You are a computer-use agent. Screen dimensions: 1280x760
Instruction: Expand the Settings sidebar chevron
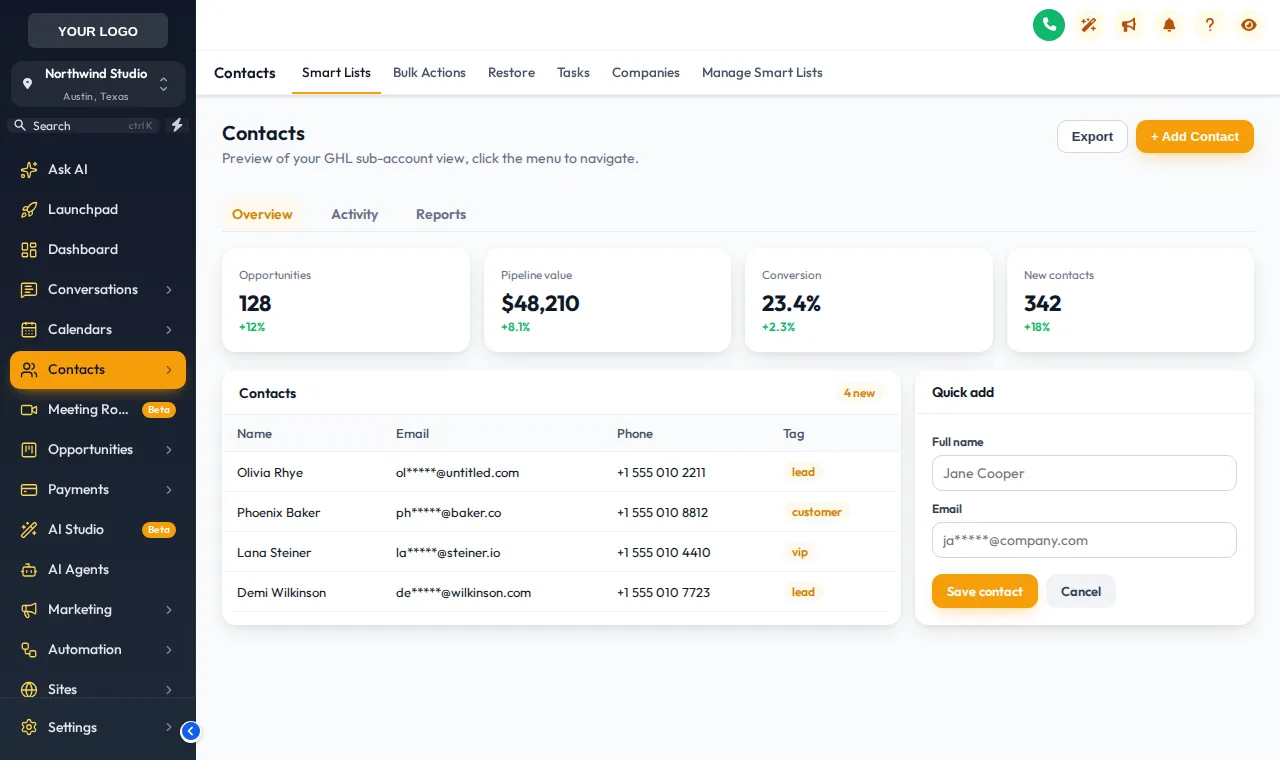pos(169,728)
